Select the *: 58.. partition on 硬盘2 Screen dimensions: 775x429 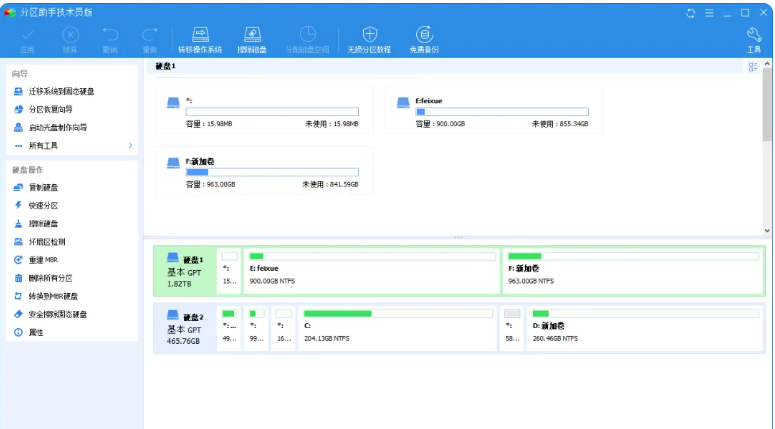pyautogui.click(x=512, y=328)
